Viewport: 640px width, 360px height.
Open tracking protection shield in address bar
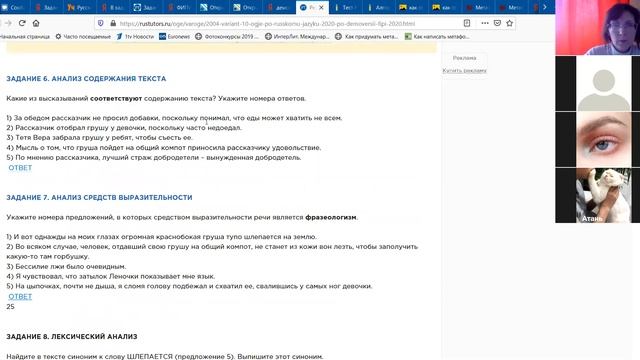pyautogui.click(x=101, y=23)
